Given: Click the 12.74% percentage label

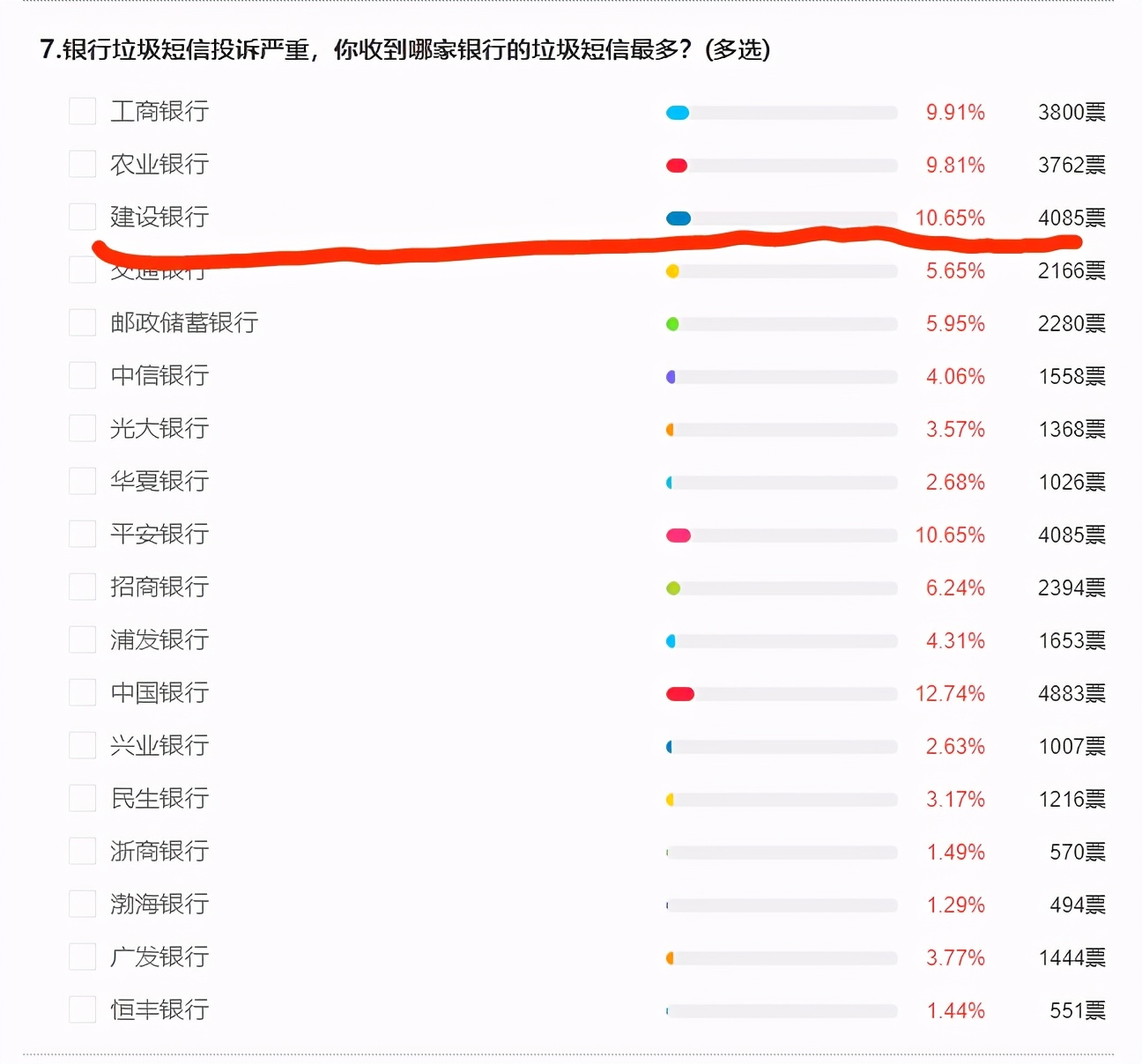Looking at the screenshot, I should (953, 693).
